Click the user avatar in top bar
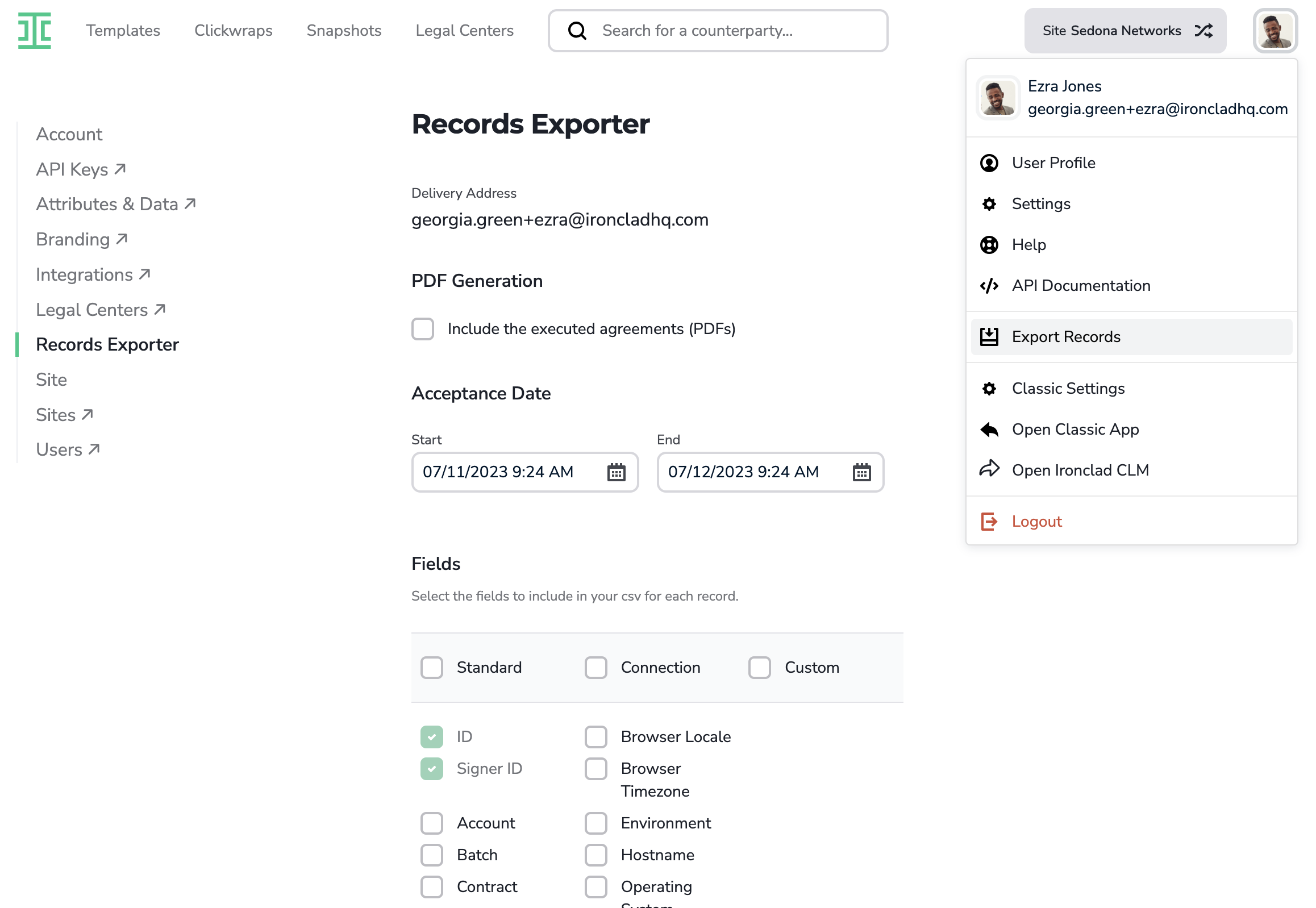Screen dimensions: 1316x908 pyautogui.click(x=1275, y=31)
